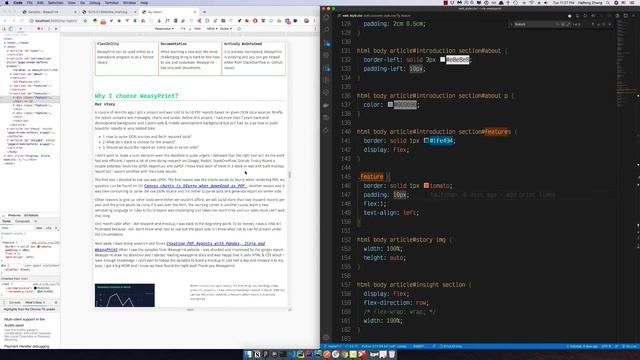The image size is (640, 360).
Task: Open a new browser tab with the plus button
Action: [x=204, y=12]
